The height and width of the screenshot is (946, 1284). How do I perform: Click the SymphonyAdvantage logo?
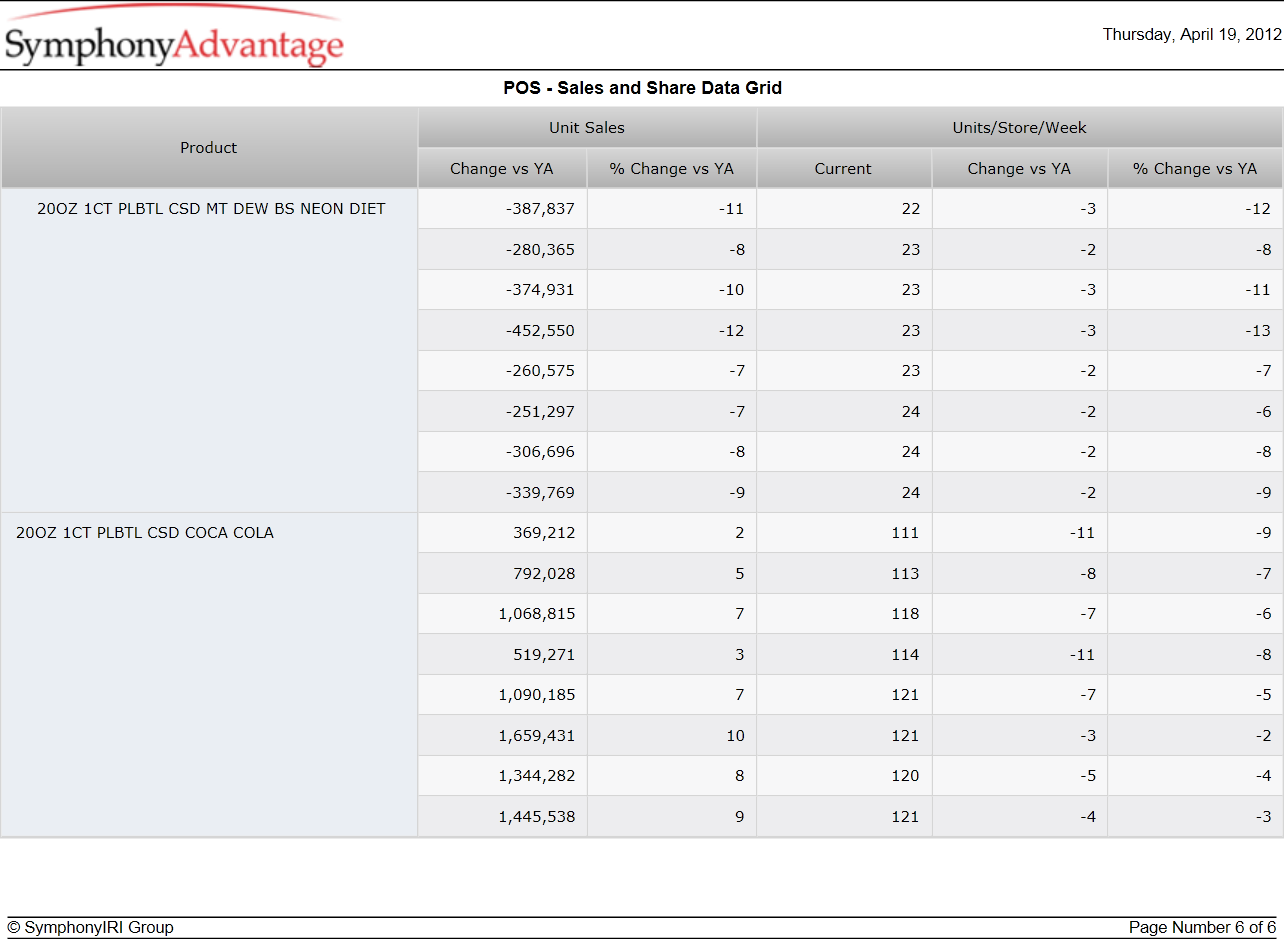174,38
